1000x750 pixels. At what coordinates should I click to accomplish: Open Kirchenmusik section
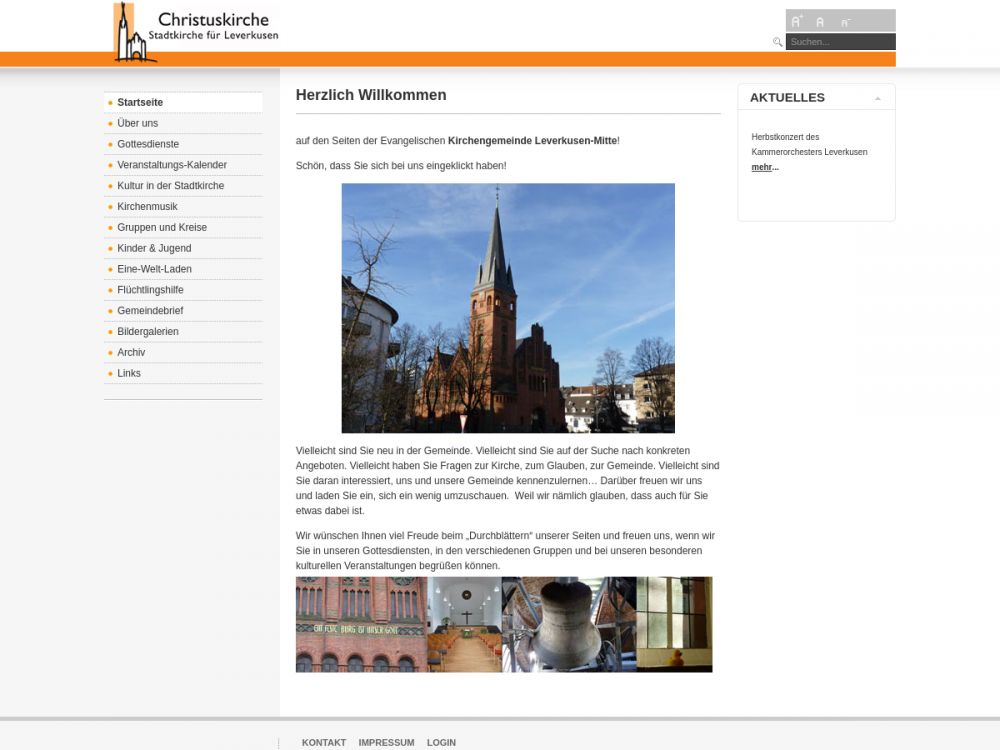point(147,207)
